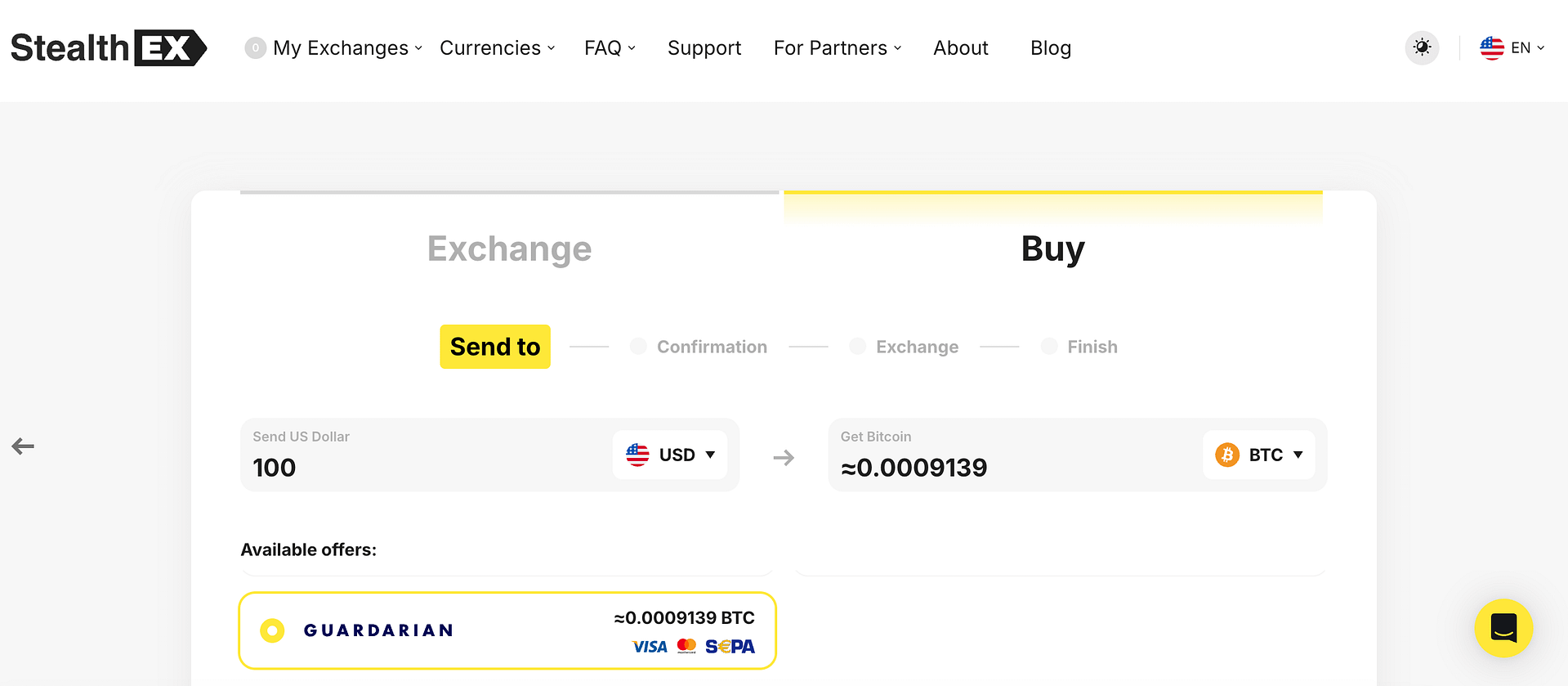Click the Guardarian provider logo
This screenshot has width=1568, height=686.
[378, 630]
